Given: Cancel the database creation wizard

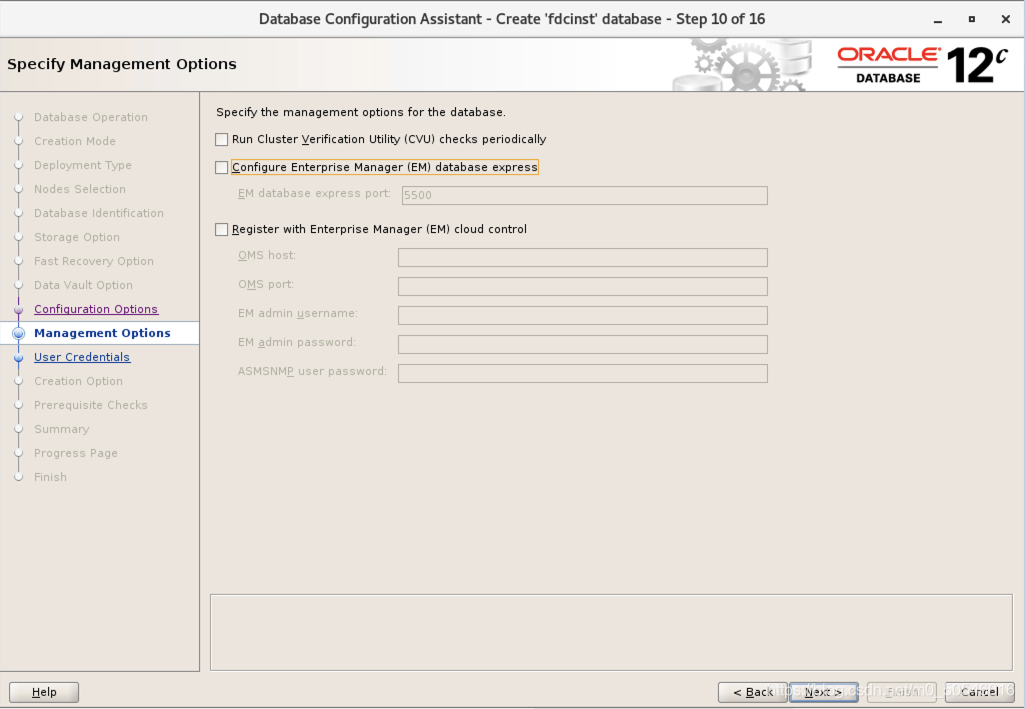Looking at the screenshot, I should pos(979,692).
